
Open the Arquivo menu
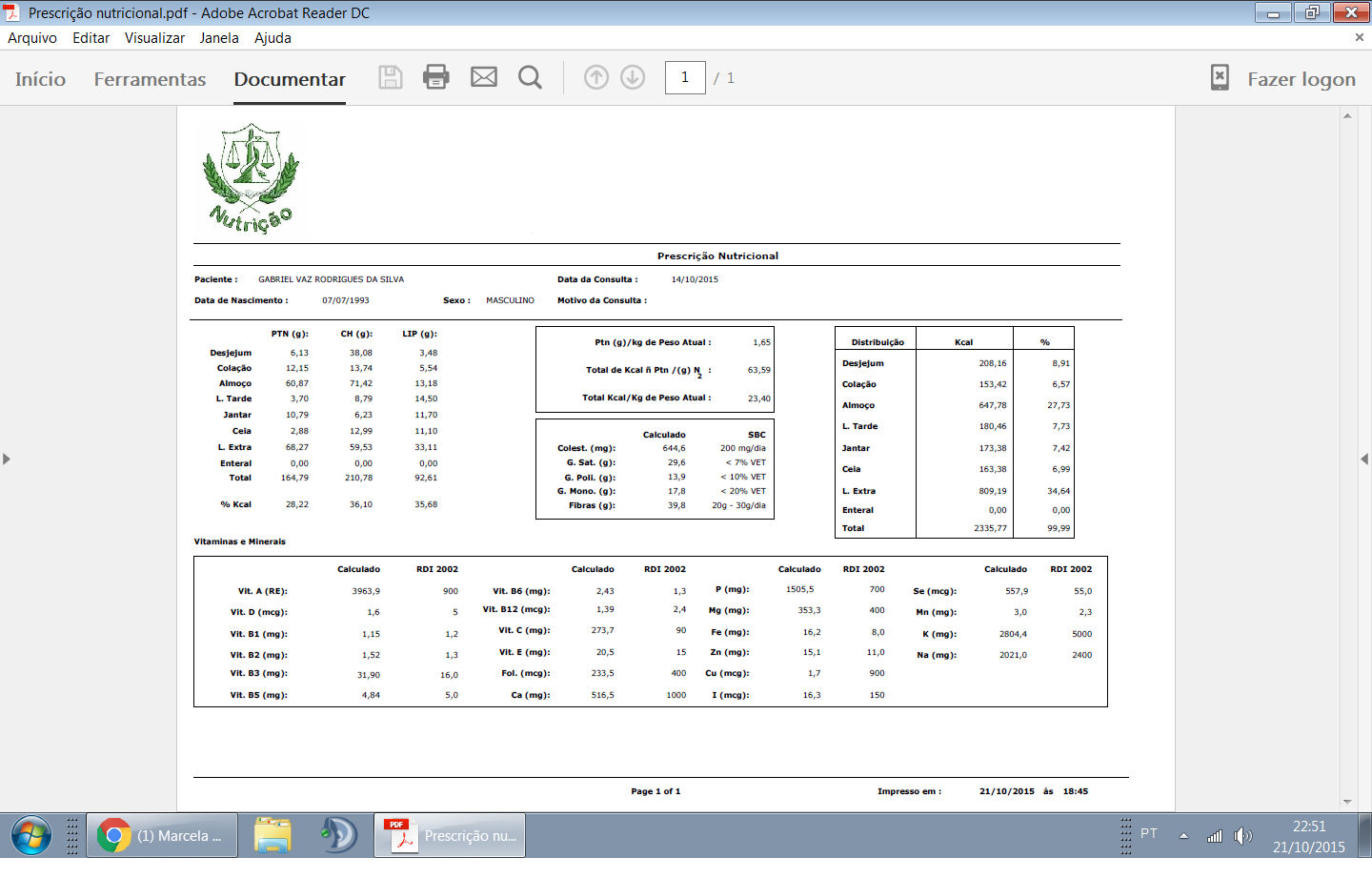32,38
